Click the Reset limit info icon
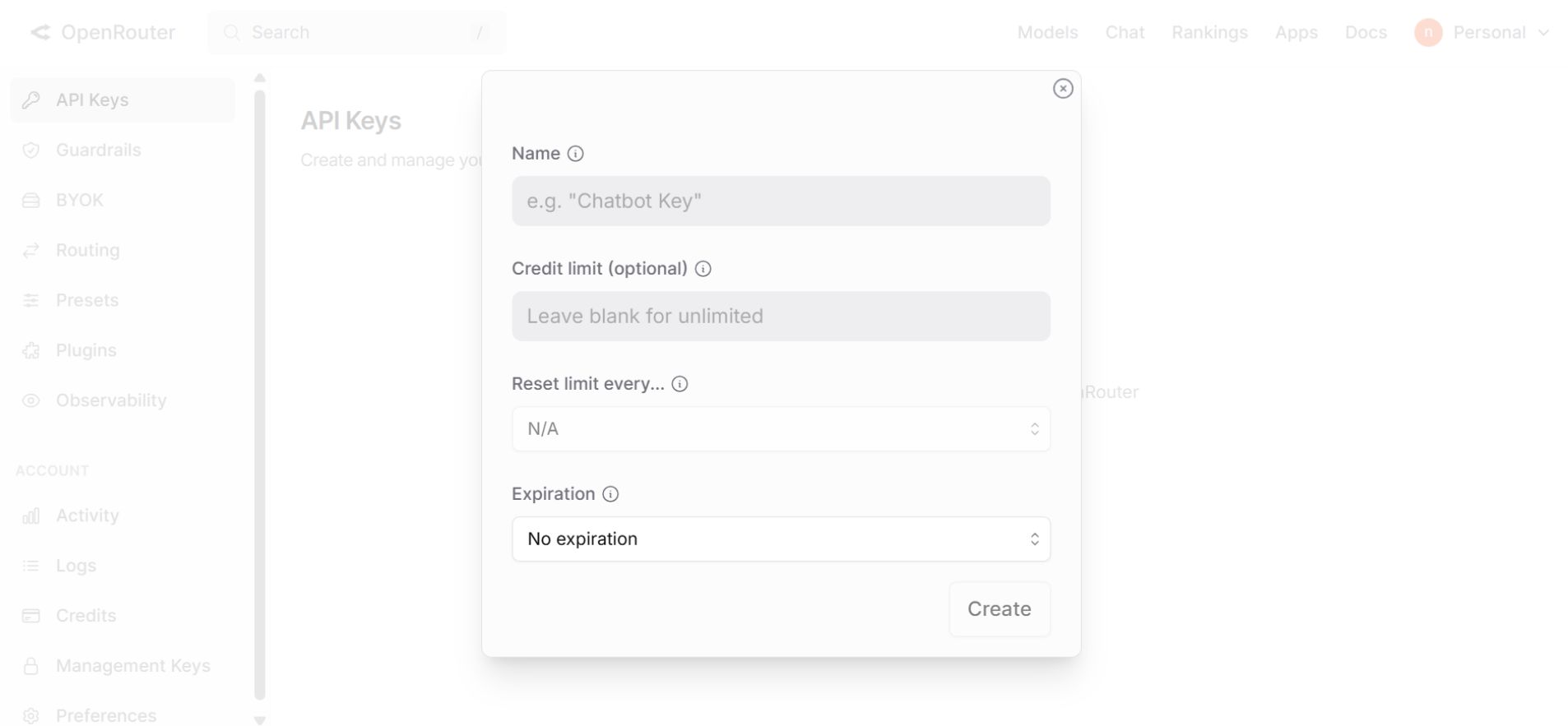 (x=680, y=384)
